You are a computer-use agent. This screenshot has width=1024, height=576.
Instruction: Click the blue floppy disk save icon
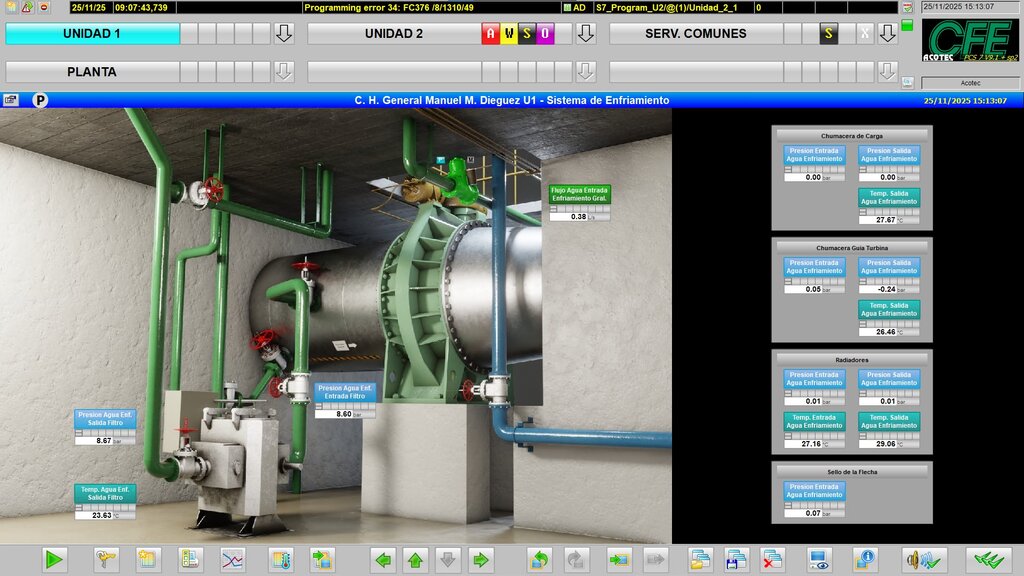click(x=735, y=560)
